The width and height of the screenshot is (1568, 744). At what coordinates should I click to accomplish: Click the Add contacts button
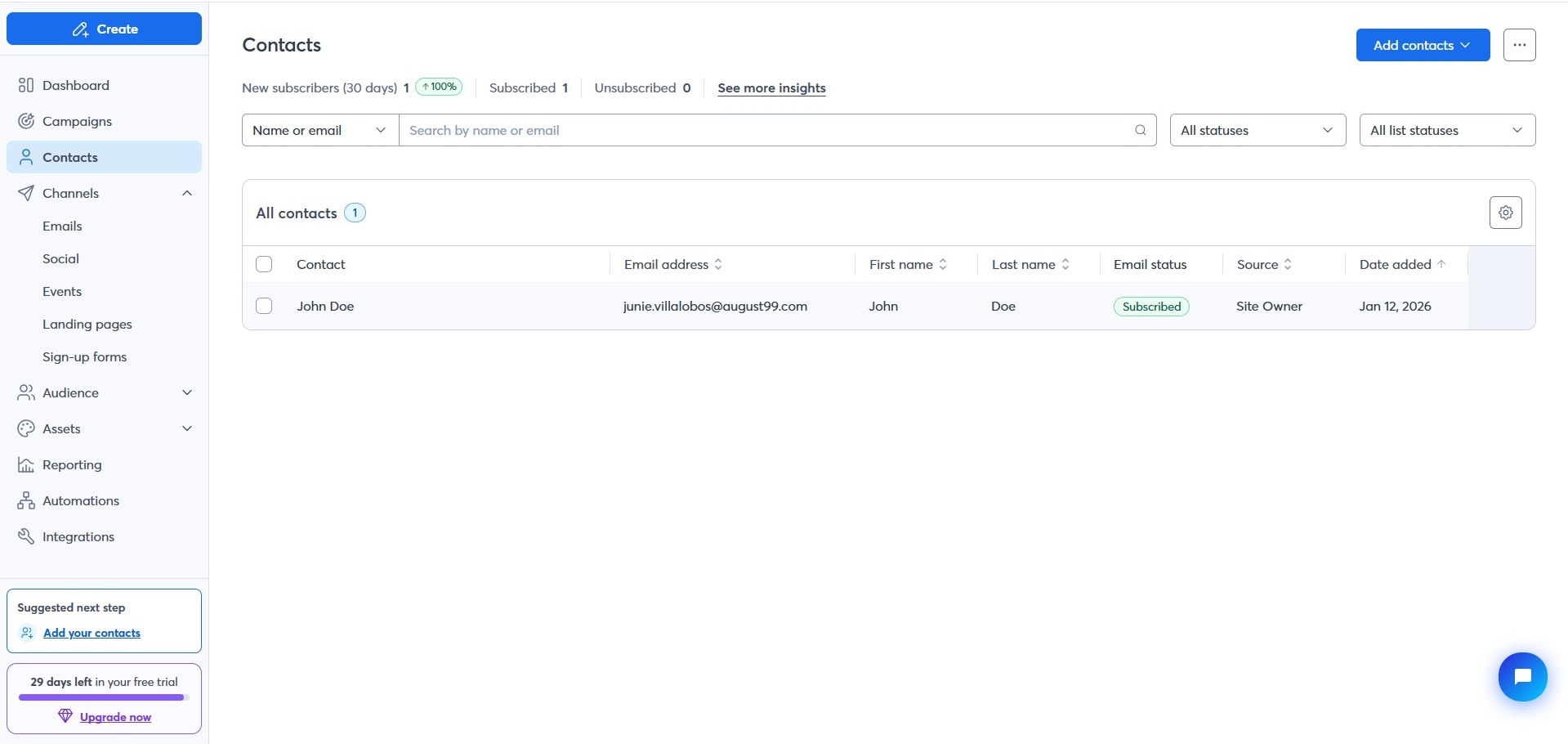click(x=1422, y=45)
